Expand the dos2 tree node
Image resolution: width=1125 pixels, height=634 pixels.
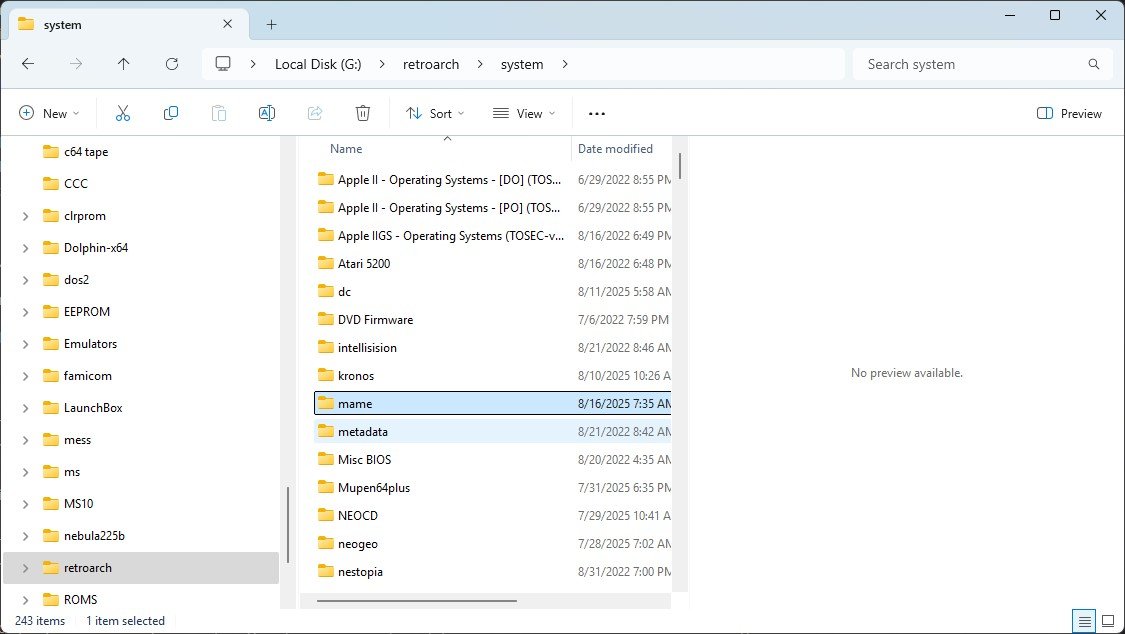26,280
